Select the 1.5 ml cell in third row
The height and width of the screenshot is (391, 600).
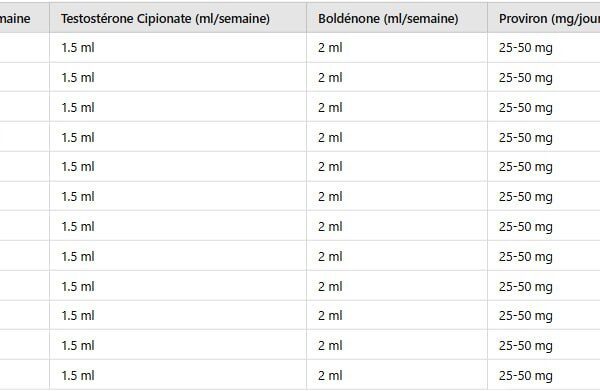(178, 107)
